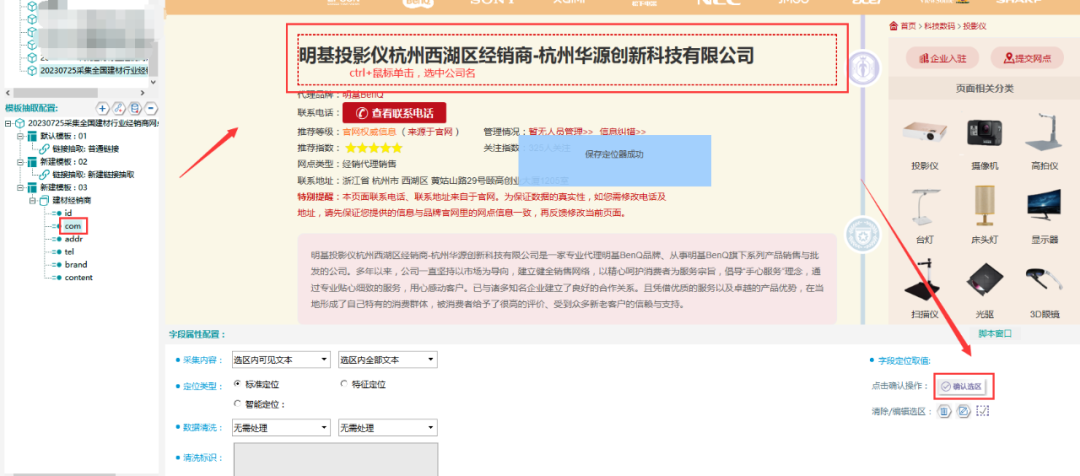Click the 扫描仪 scanner category icon
Viewport: 1080px width, 476px height.
(924, 280)
